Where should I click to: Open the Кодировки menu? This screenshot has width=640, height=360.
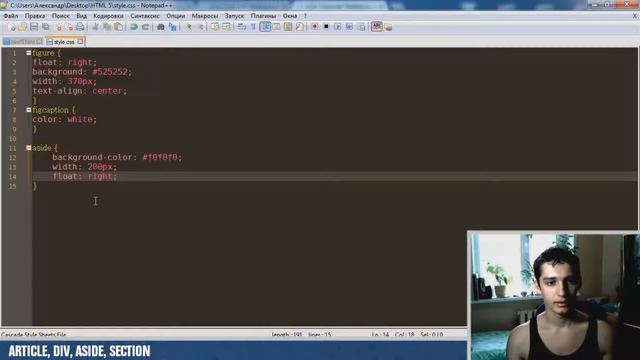[x=108, y=16]
